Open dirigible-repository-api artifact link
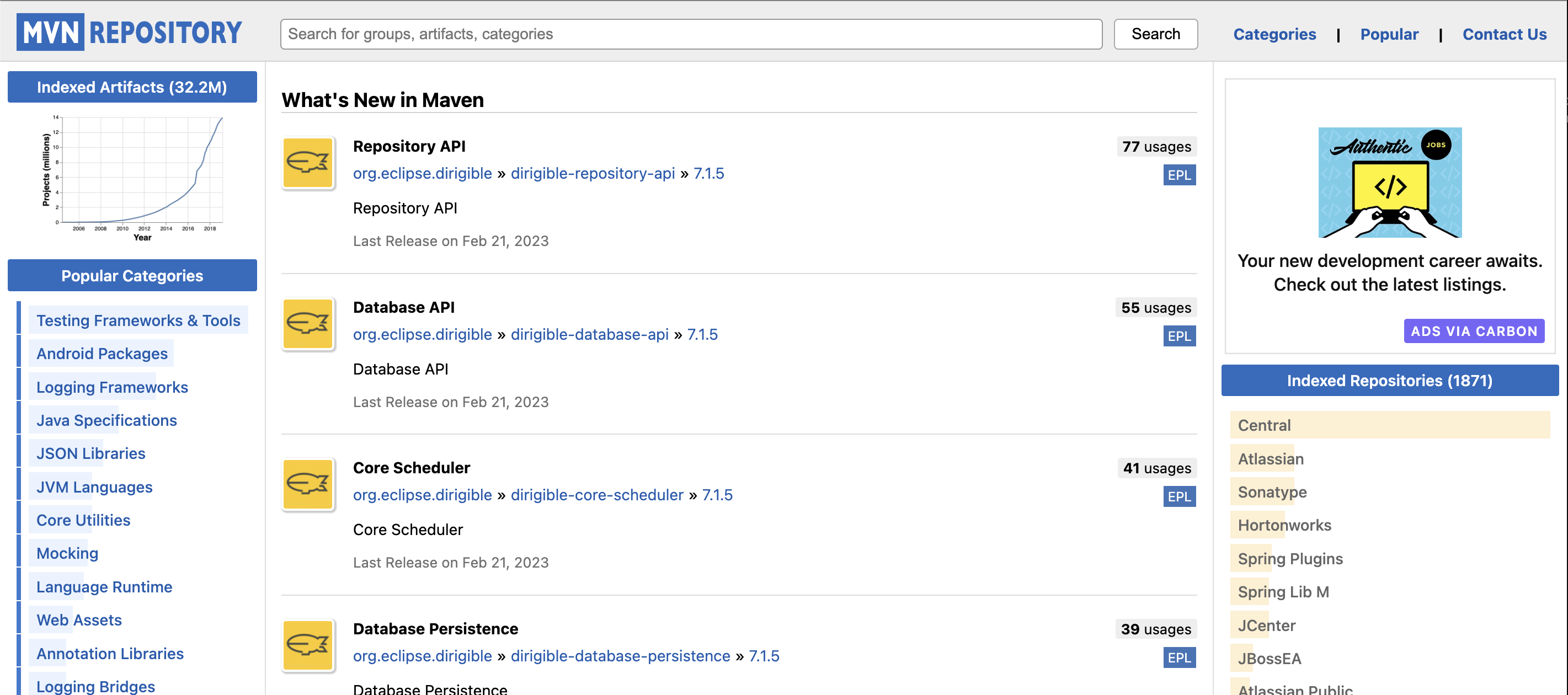The image size is (1568, 695). (593, 173)
